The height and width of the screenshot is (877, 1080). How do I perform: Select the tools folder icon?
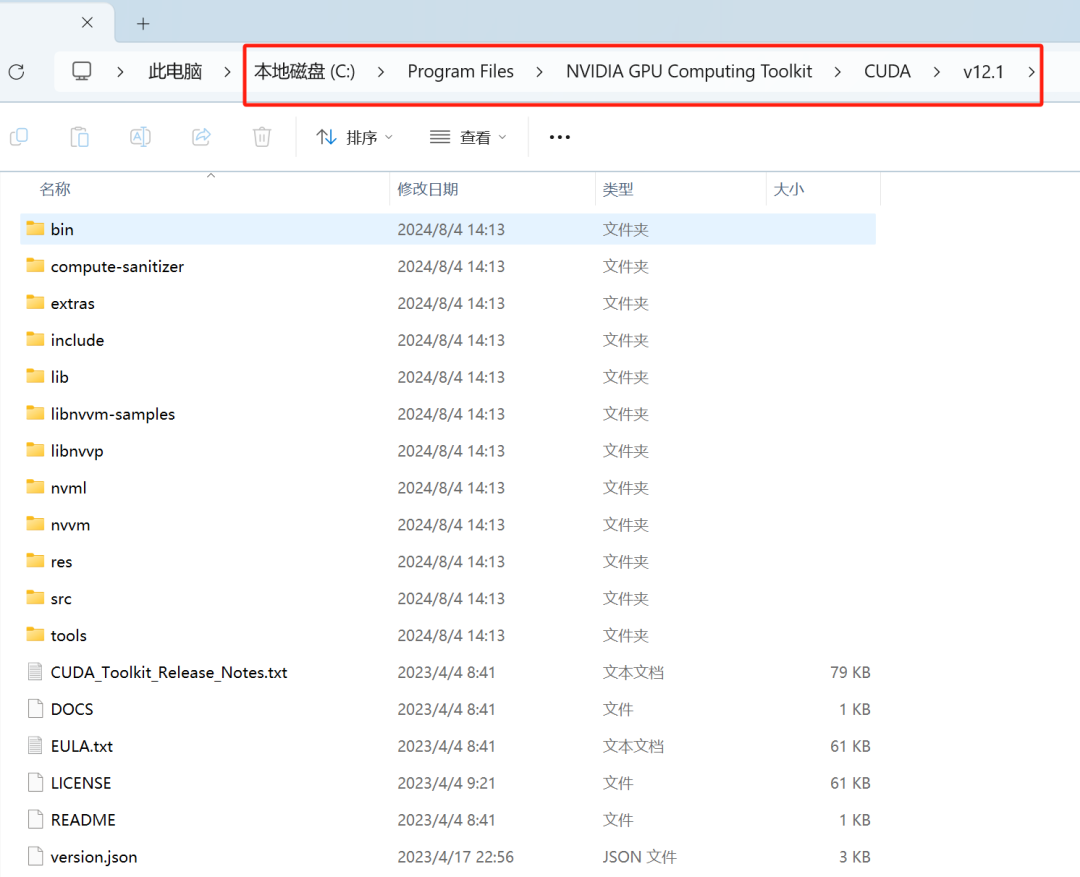click(35, 634)
